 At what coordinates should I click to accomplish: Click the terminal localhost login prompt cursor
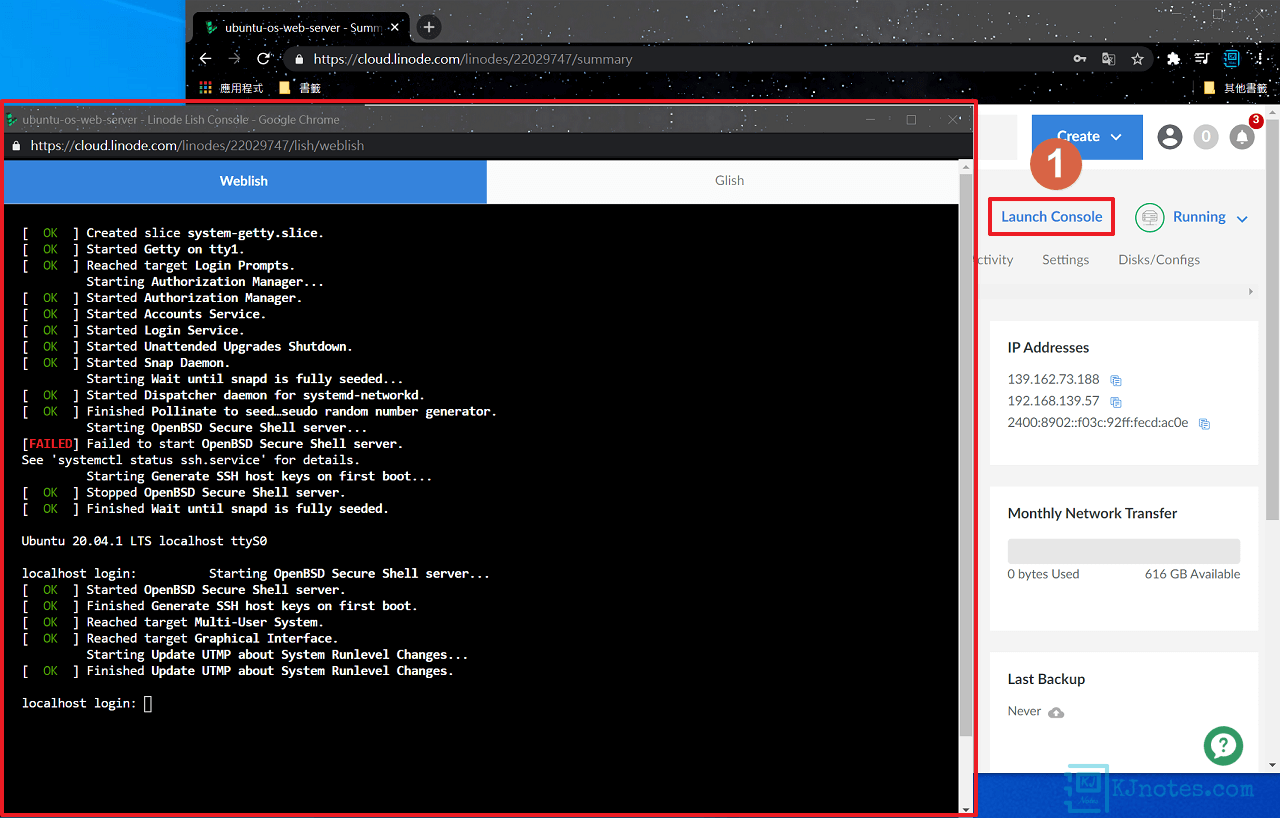click(148, 704)
